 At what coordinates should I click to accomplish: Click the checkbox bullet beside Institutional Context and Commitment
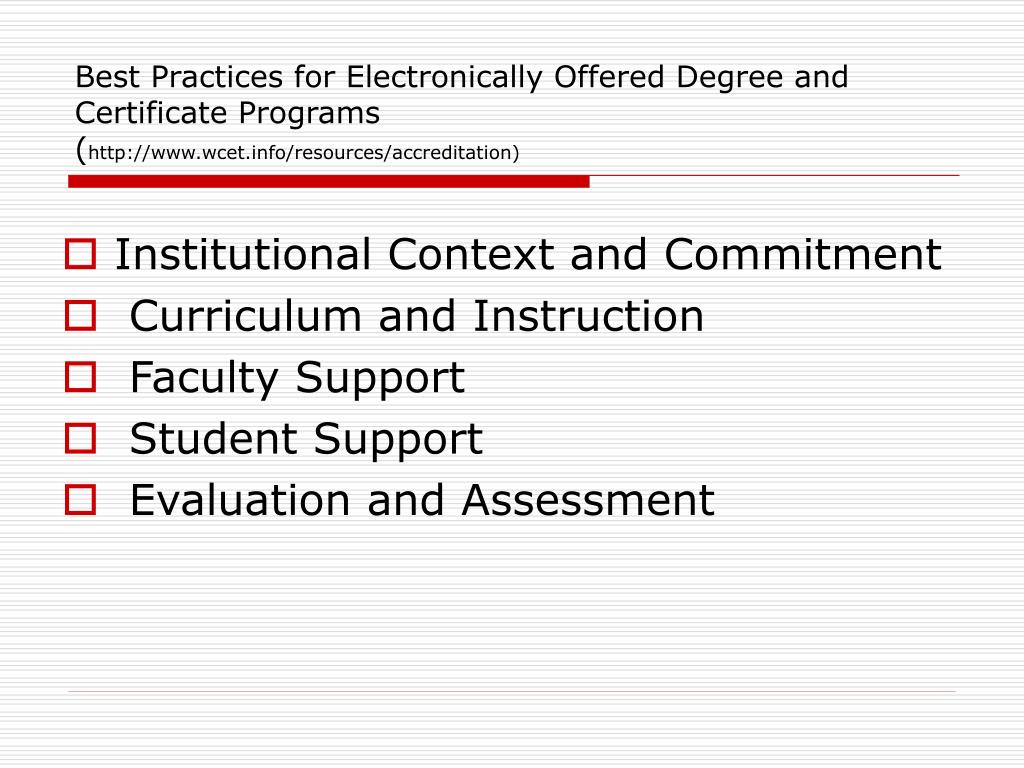(80, 254)
